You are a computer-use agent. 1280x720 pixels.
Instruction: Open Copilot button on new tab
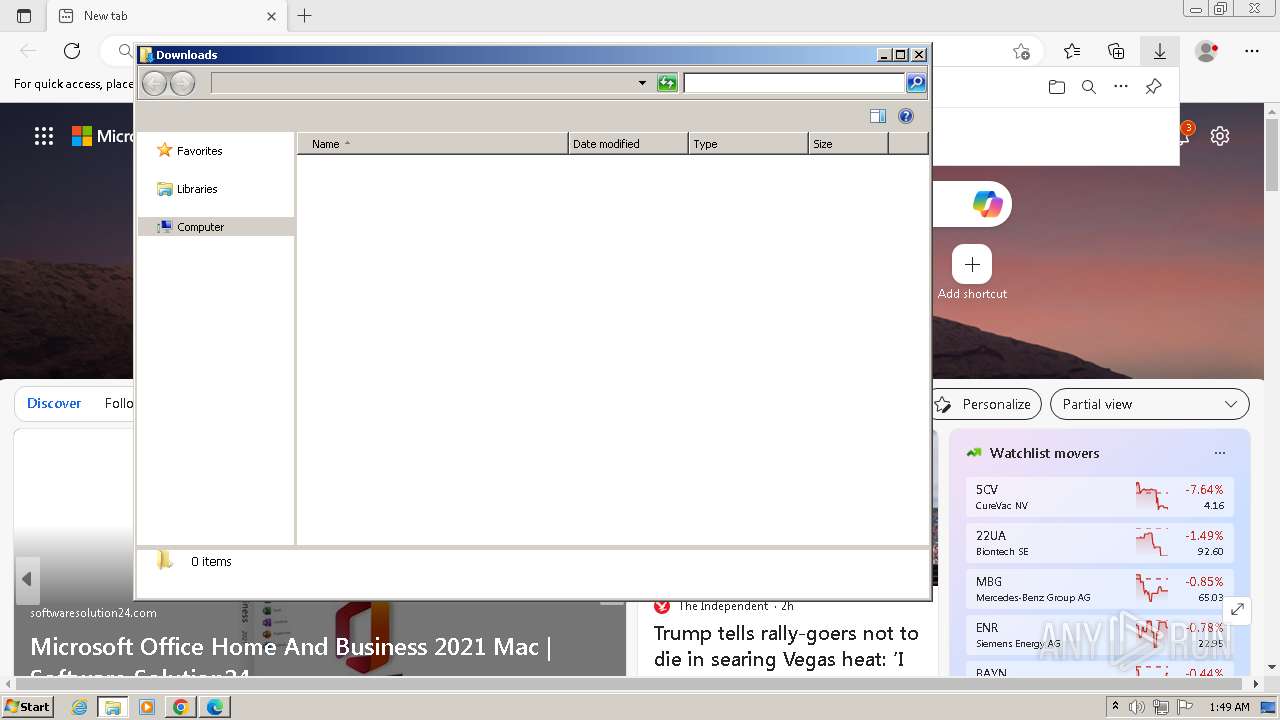tap(988, 204)
